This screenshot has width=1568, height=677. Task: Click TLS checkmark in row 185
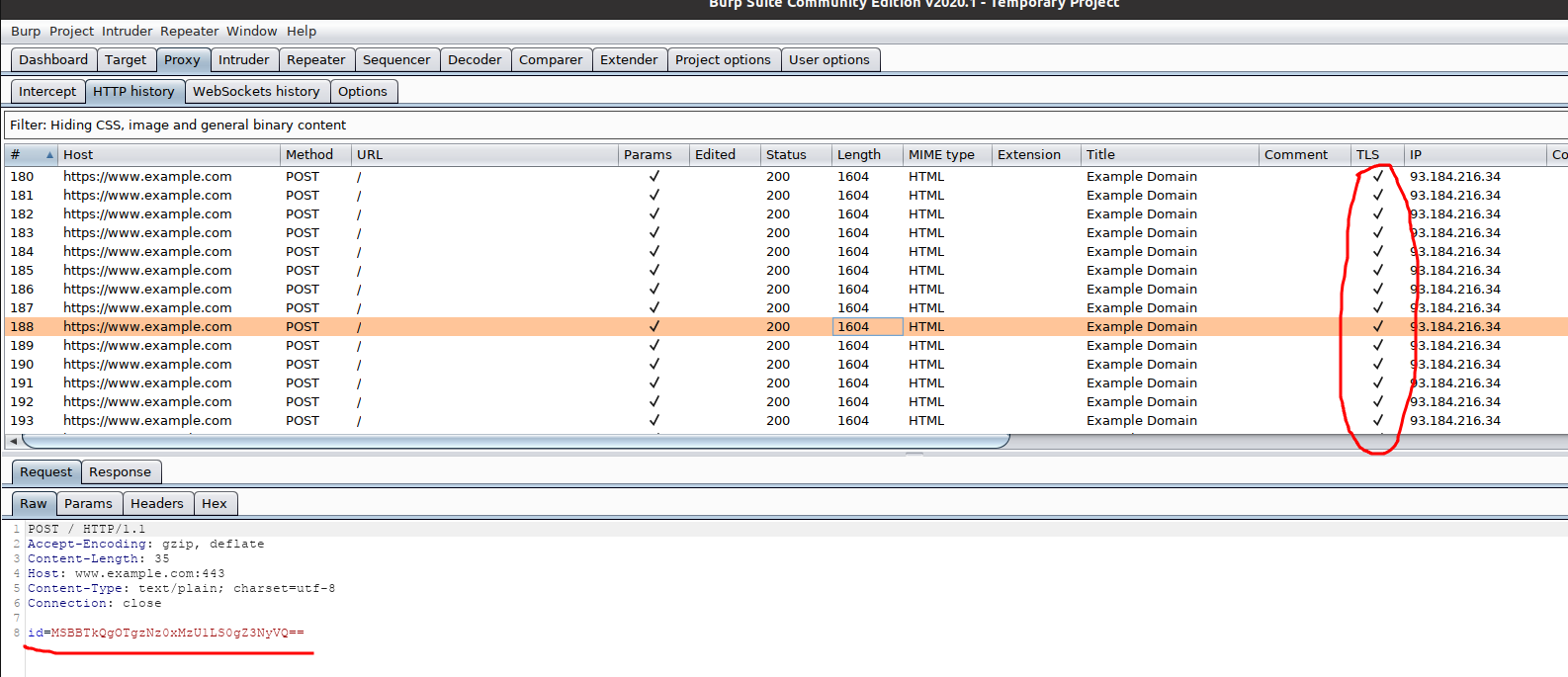[x=1377, y=271]
